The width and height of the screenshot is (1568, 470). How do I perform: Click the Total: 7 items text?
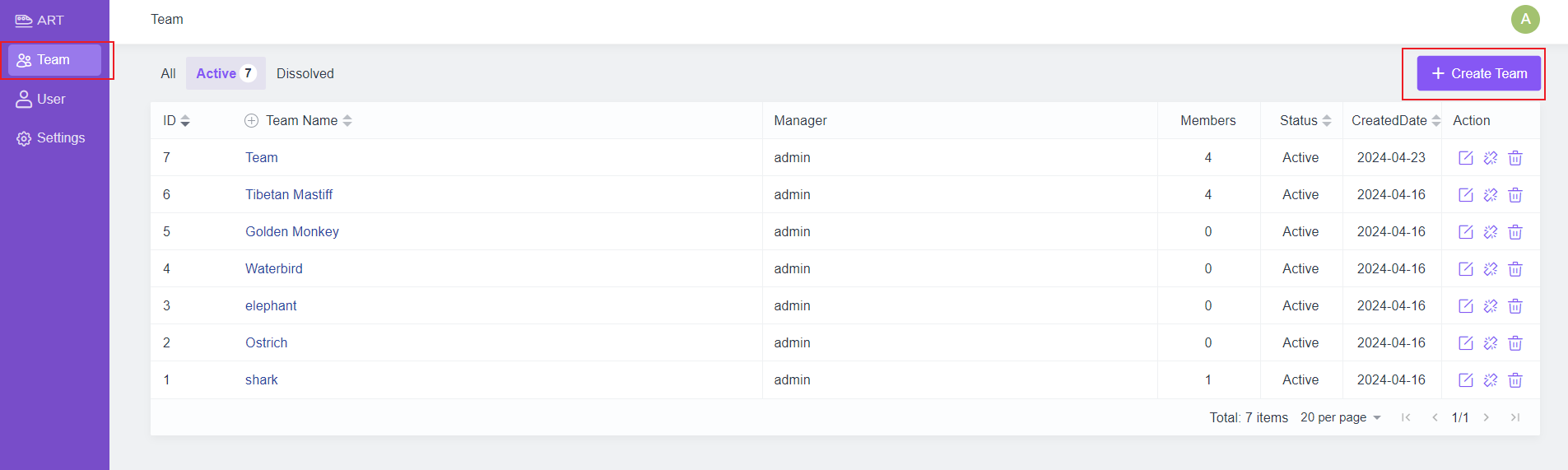1249,418
